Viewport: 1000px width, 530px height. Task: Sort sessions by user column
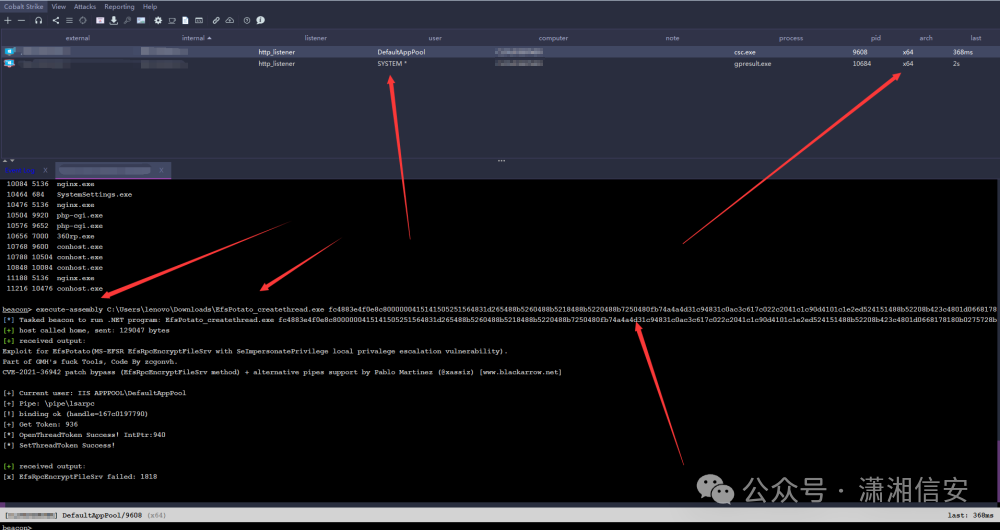tap(435, 38)
